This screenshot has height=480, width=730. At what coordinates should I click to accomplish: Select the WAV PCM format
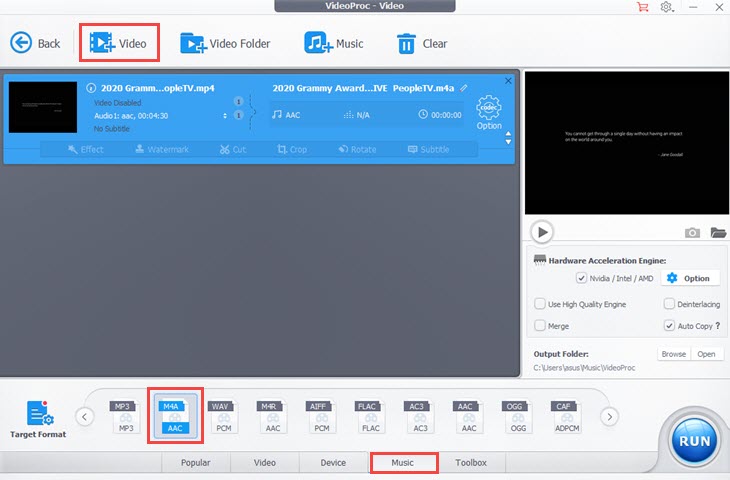223,417
